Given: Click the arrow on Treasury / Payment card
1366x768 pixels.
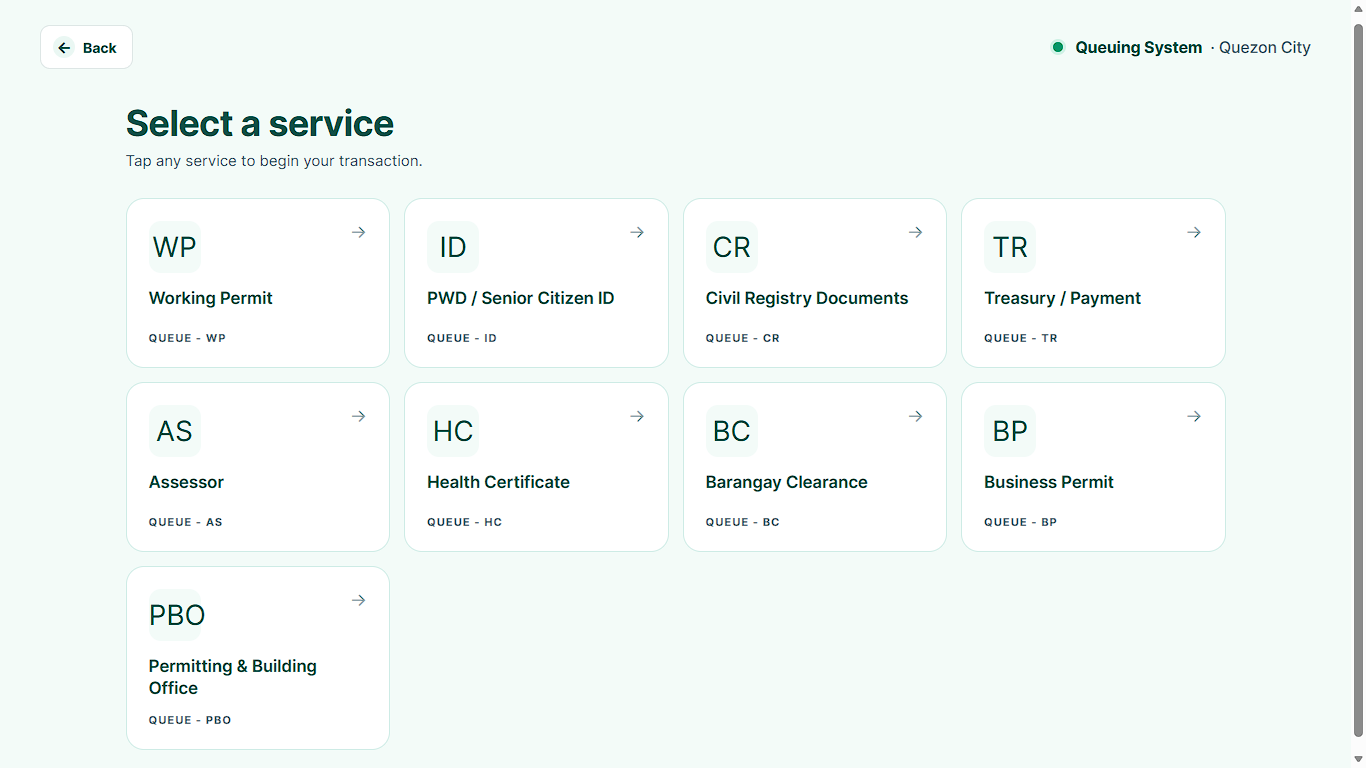Looking at the screenshot, I should click(1194, 232).
